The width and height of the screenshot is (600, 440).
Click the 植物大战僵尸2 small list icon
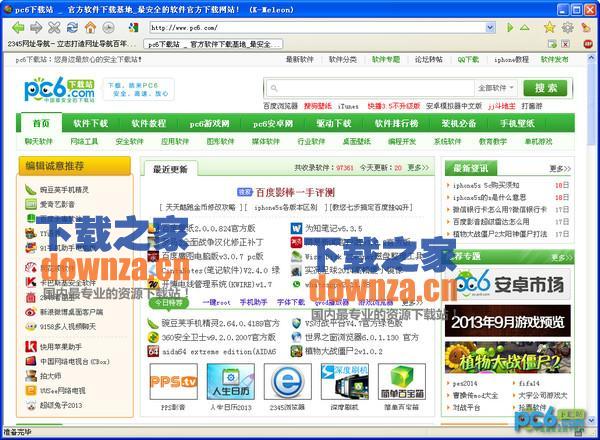(297, 351)
